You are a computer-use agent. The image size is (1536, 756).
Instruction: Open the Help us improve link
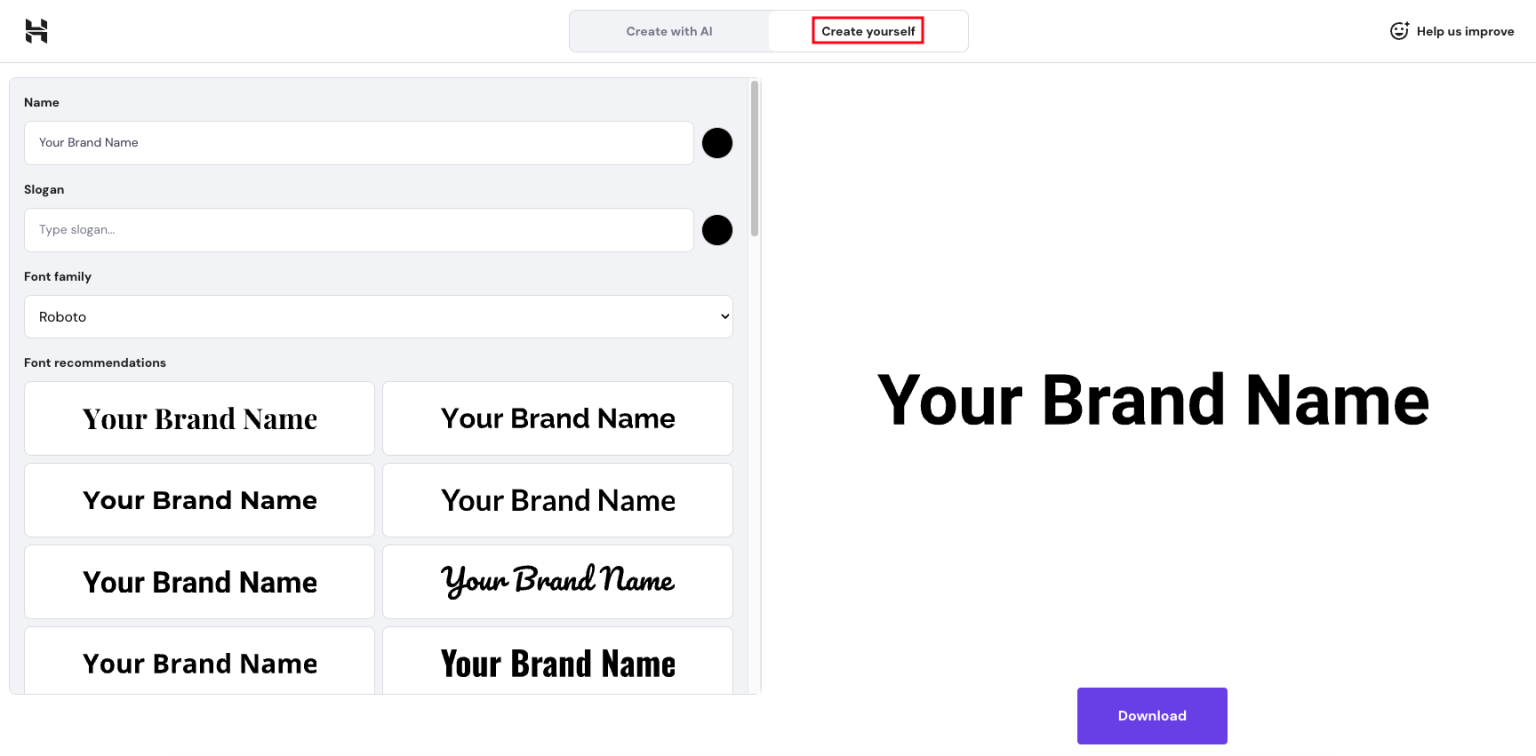click(1465, 31)
